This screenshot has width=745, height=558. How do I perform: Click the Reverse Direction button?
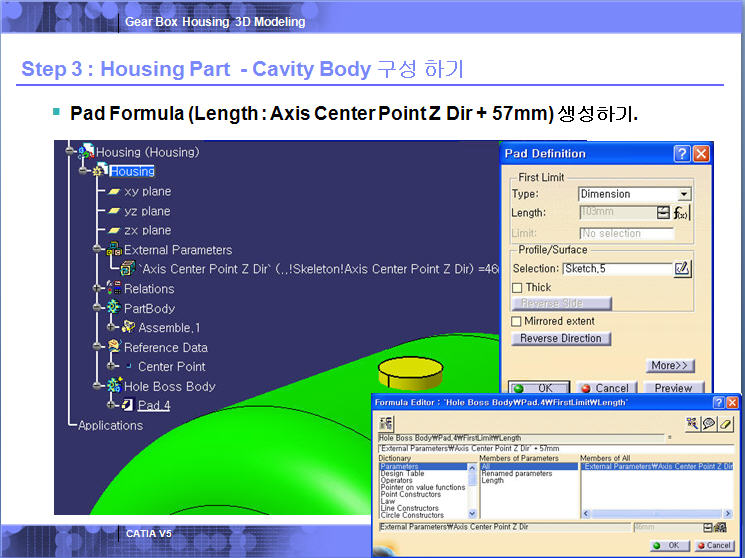[561, 339]
